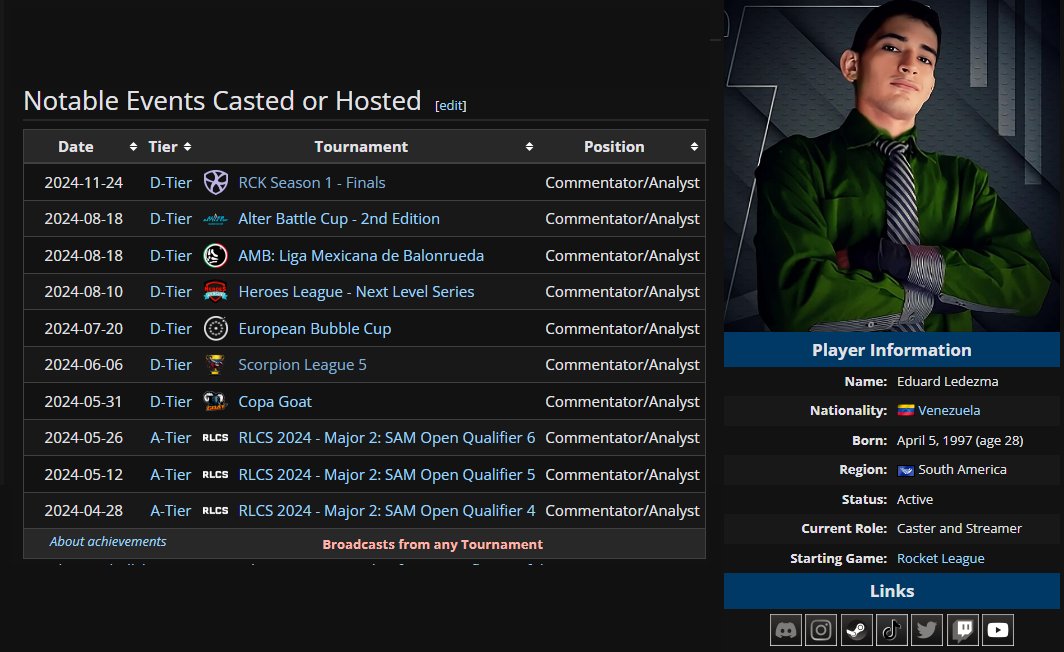This screenshot has width=1064, height=652.
Task: Sort the table by Position column
Action: (x=694, y=147)
